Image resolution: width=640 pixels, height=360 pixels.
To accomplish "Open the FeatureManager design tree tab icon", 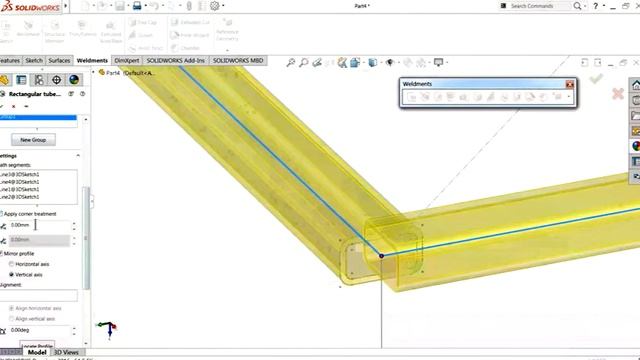I will click(5, 80).
